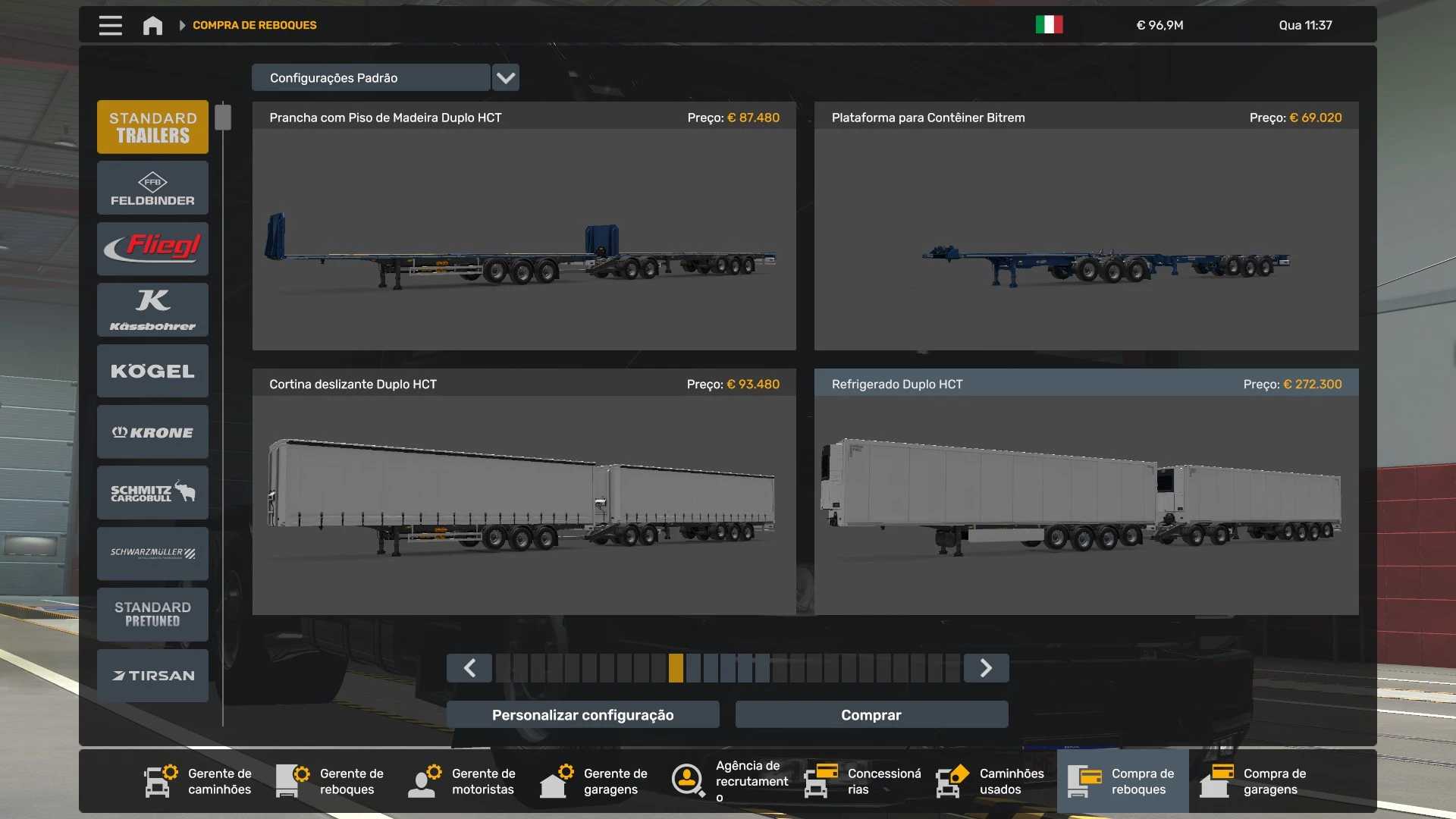Open Caminhões usados tab

[x=990, y=781]
